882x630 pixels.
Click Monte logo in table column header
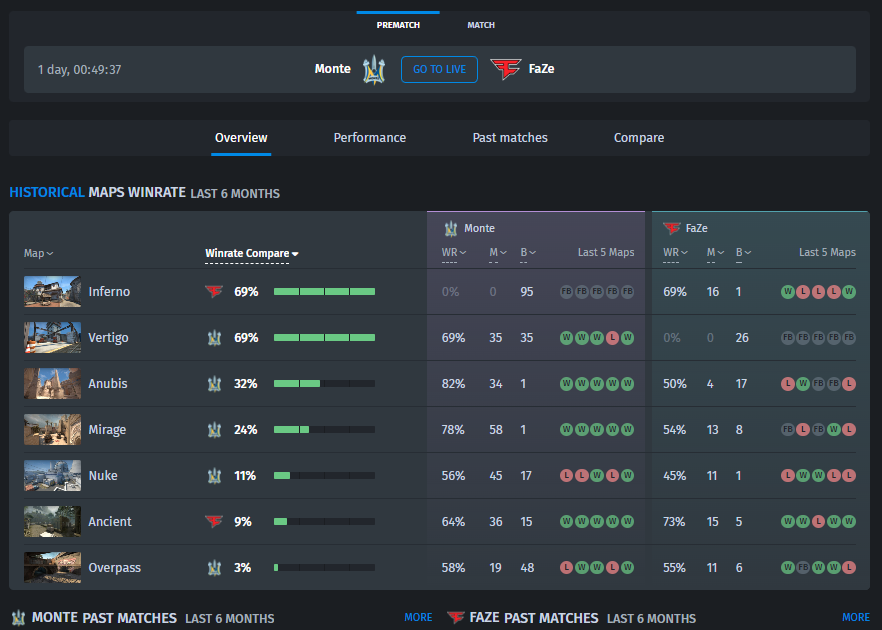point(451,228)
